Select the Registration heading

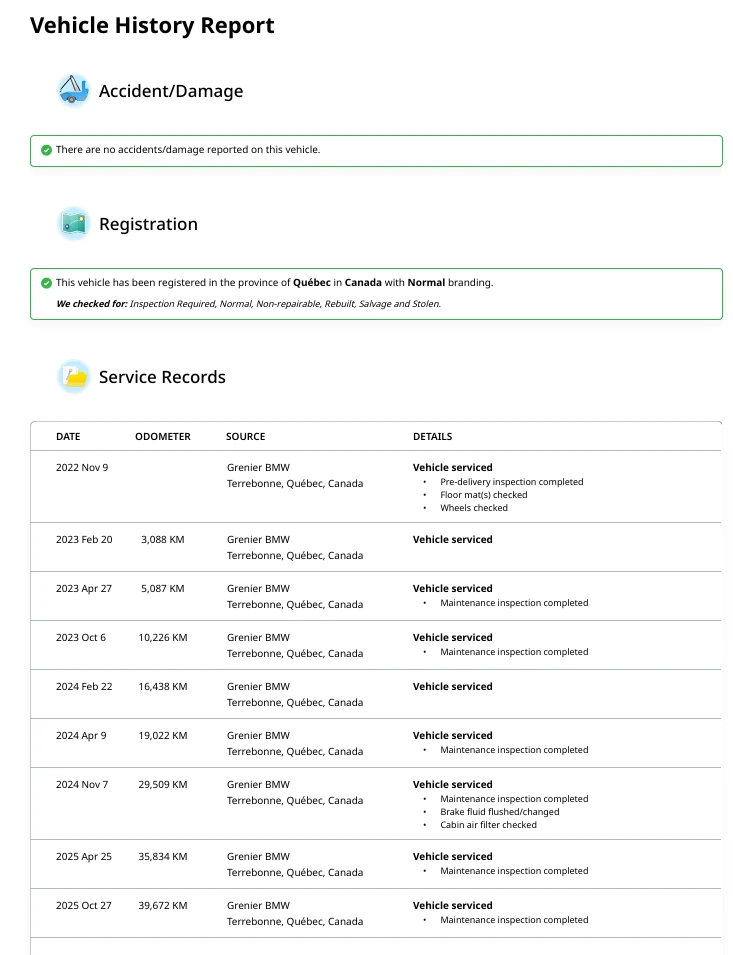pyautogui.click(x=149, y=224)
